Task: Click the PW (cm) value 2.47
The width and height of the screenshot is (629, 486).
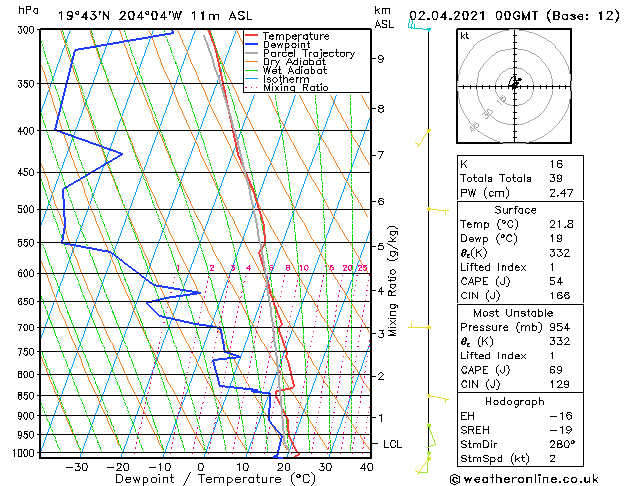Action: [561, 193]
